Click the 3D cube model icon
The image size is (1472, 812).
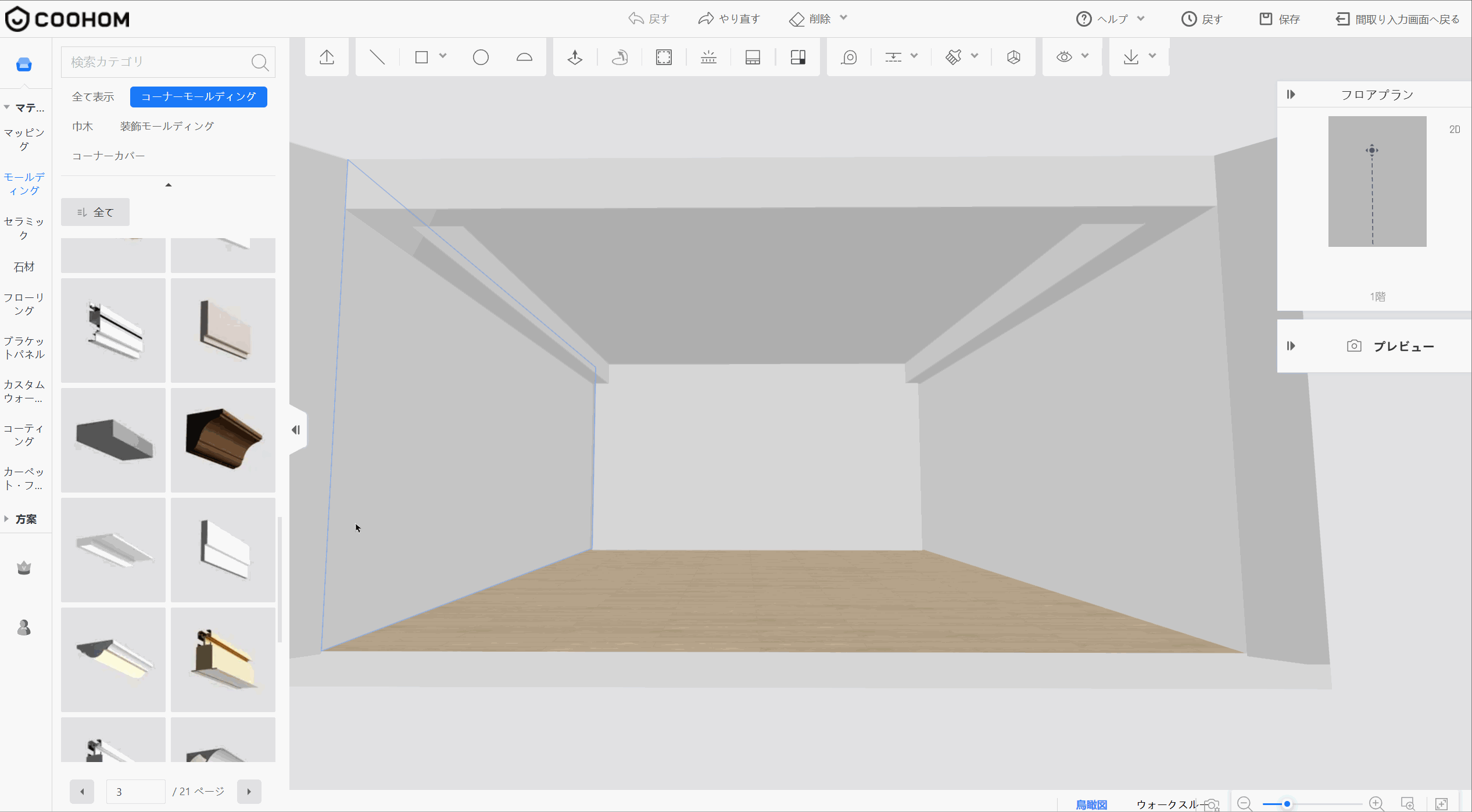1013,57
